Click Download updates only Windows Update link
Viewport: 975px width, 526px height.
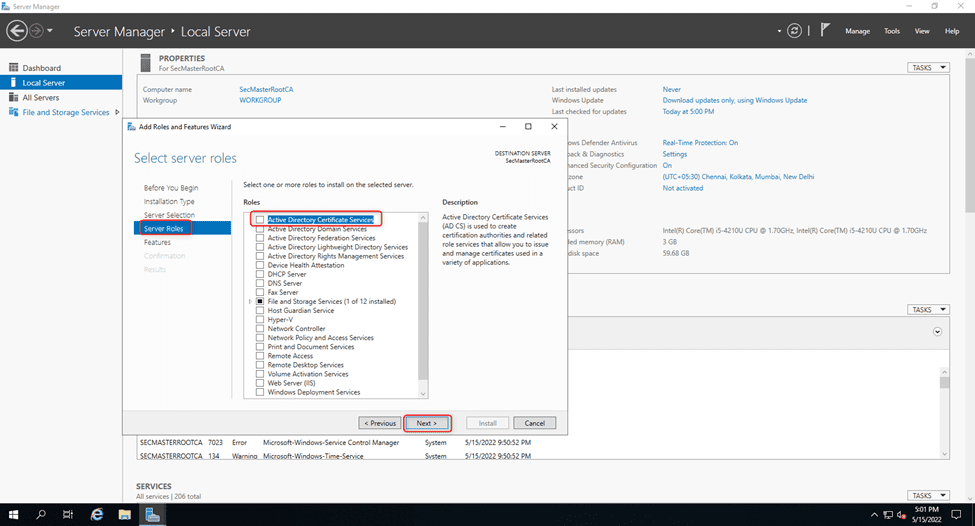[x=734, y=100]
